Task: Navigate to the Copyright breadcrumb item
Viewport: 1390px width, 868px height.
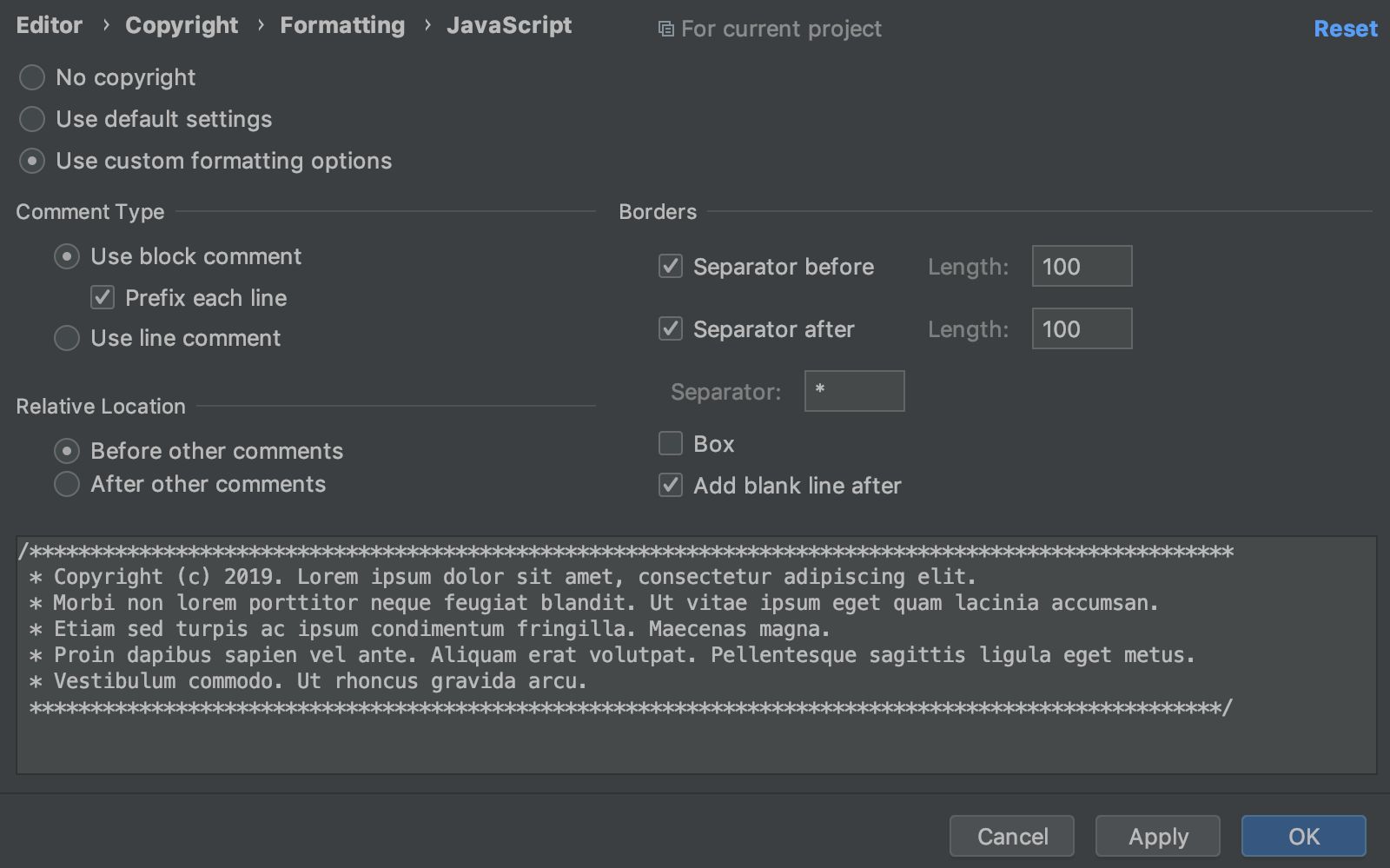Action: (x=182, y=25)
